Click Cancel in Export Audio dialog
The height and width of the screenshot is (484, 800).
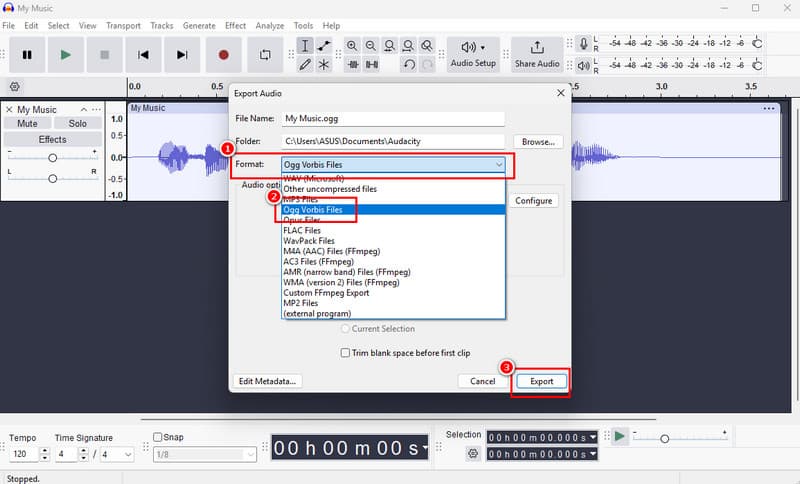coord(483,381)
